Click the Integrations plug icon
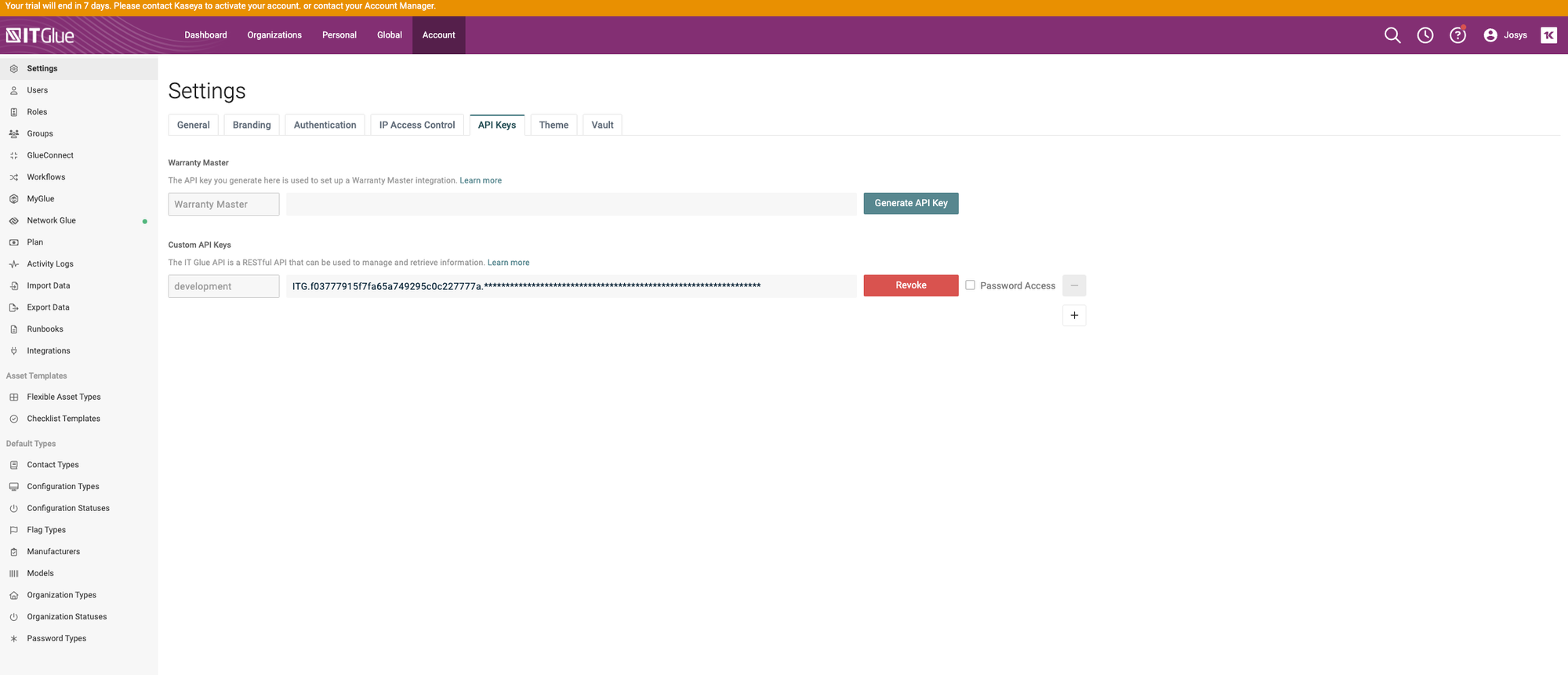 14,351
